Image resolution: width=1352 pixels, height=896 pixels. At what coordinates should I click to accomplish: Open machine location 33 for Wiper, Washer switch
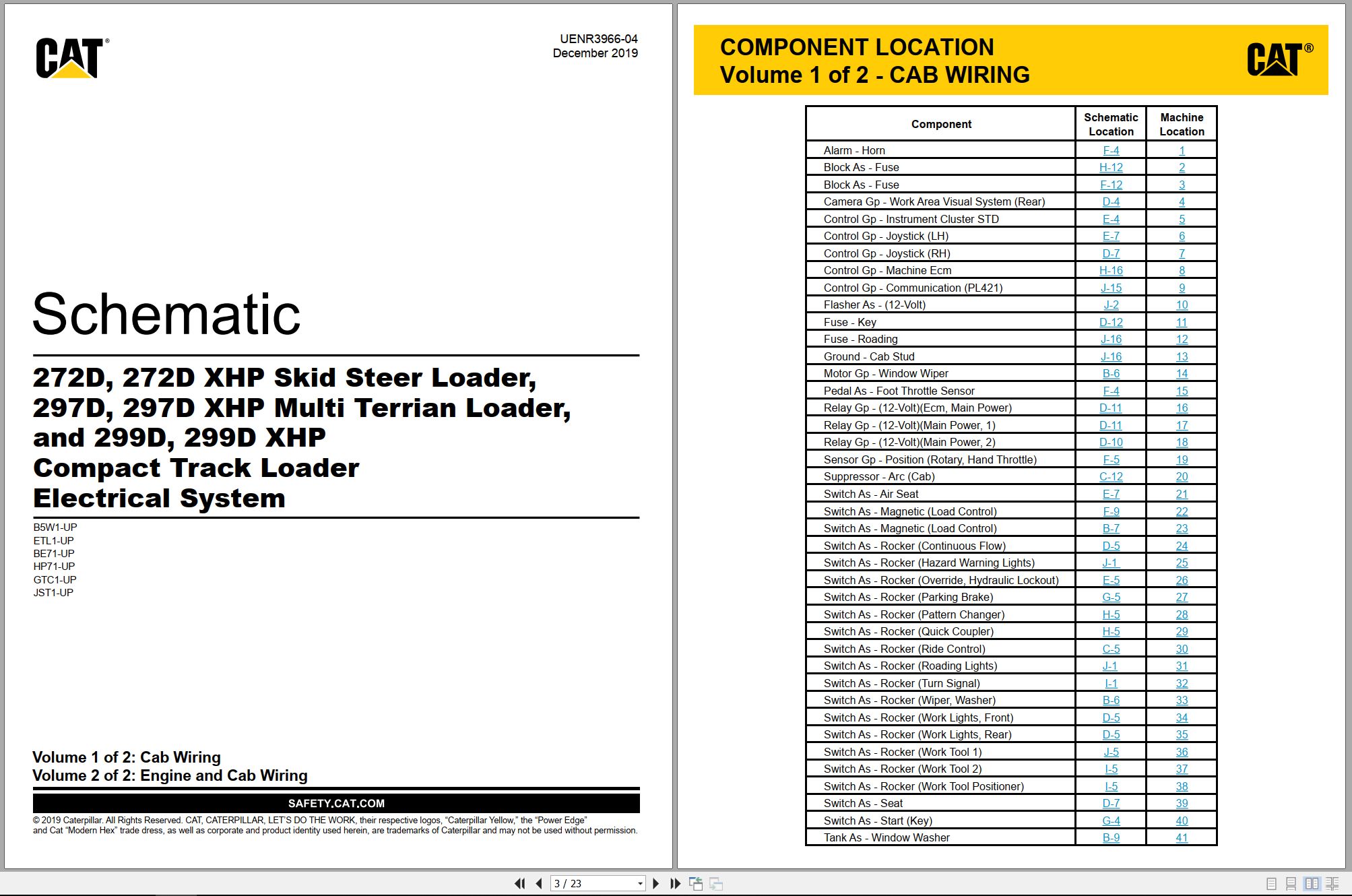tap(1182, 700)
